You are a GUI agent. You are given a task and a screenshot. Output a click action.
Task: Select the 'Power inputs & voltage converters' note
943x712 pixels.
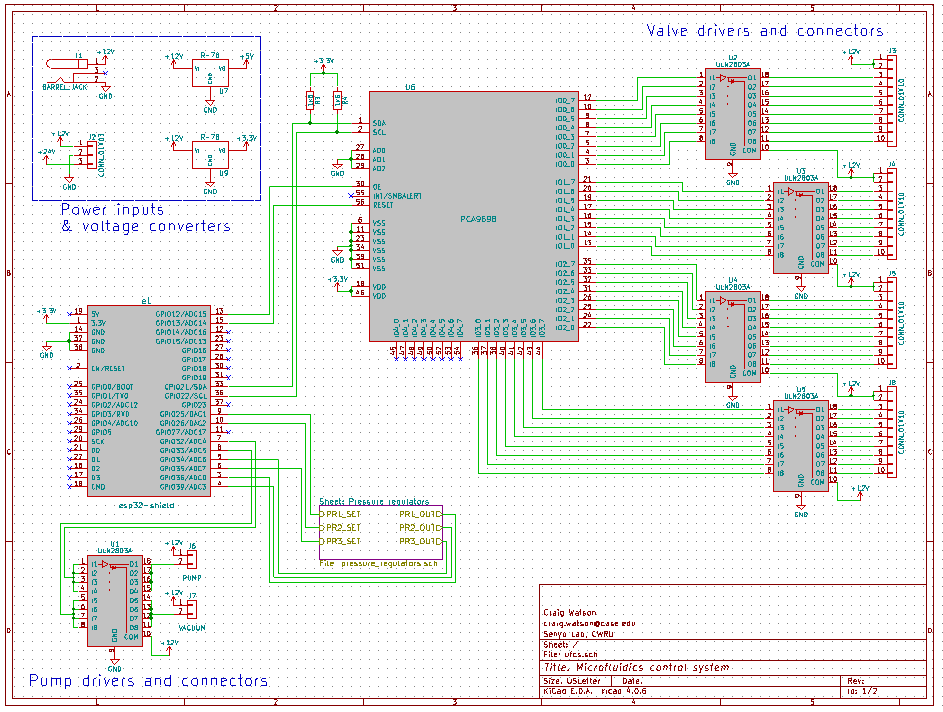[146, 218]
